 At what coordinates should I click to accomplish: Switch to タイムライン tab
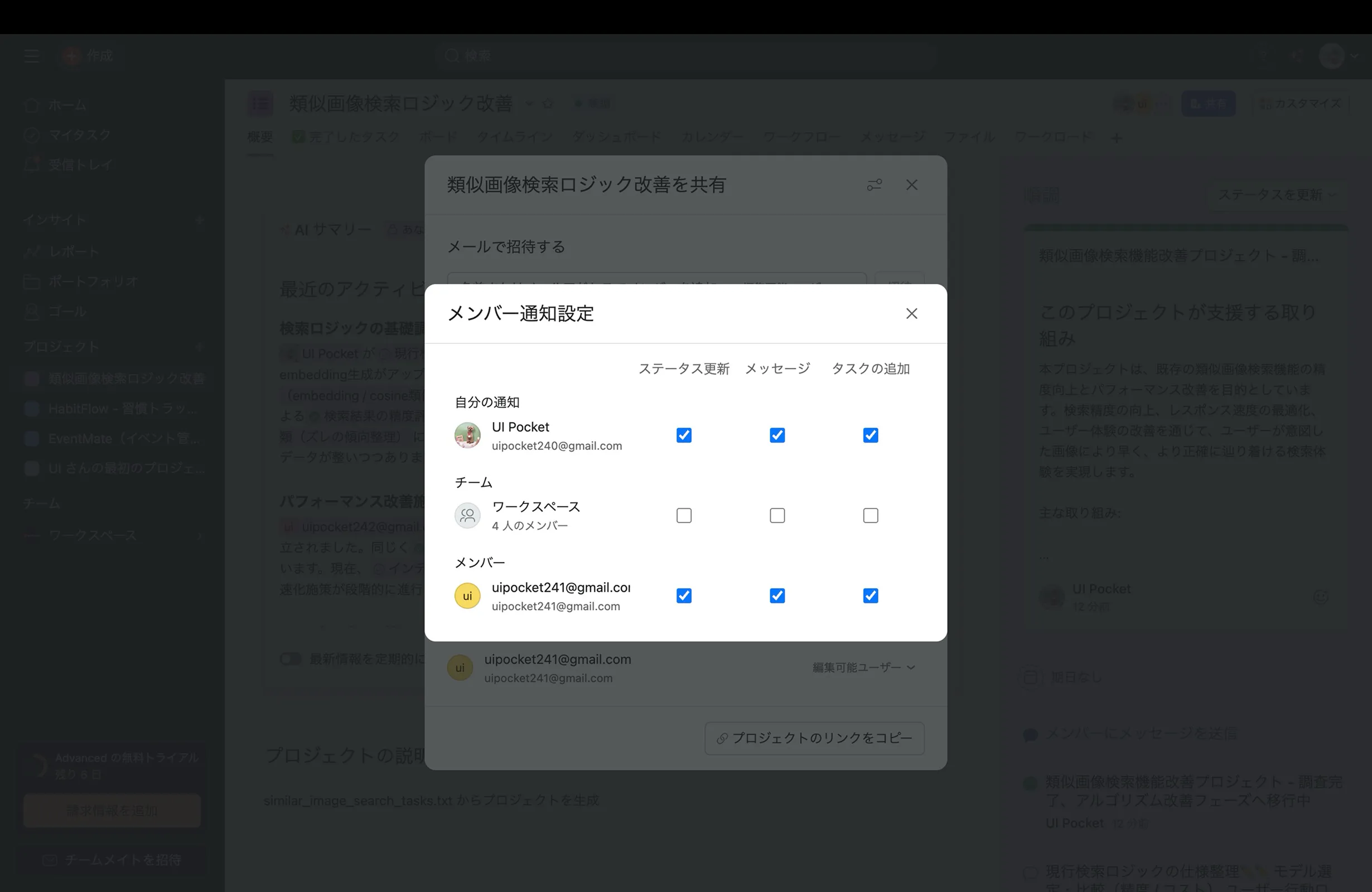coord(514,137)
